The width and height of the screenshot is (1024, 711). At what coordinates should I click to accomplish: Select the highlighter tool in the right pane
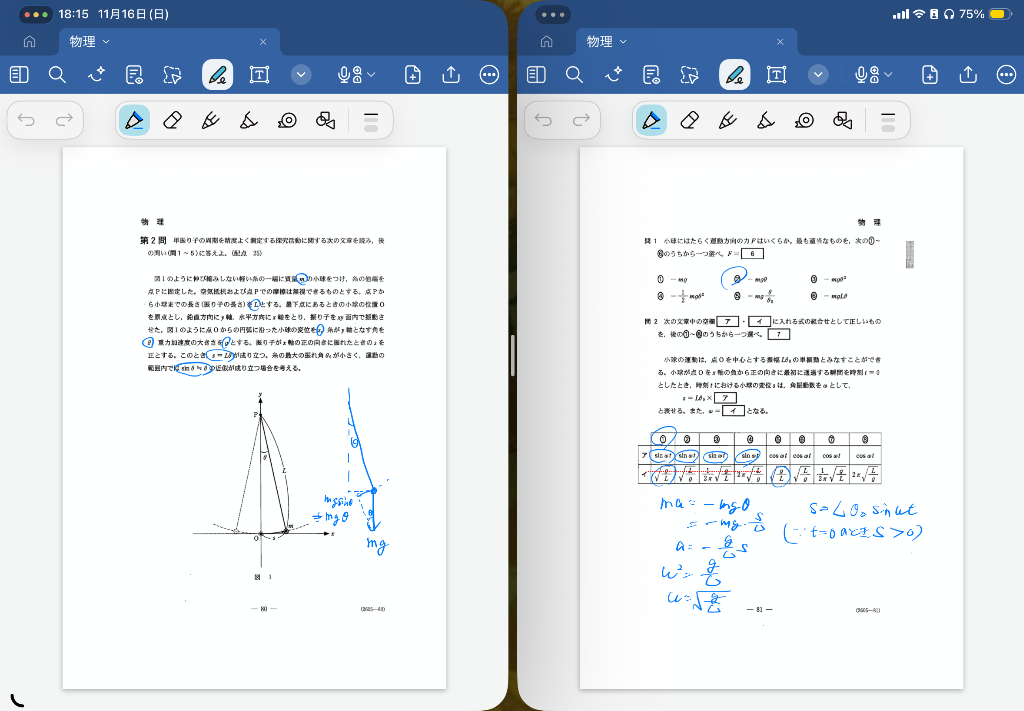point(766,121)
